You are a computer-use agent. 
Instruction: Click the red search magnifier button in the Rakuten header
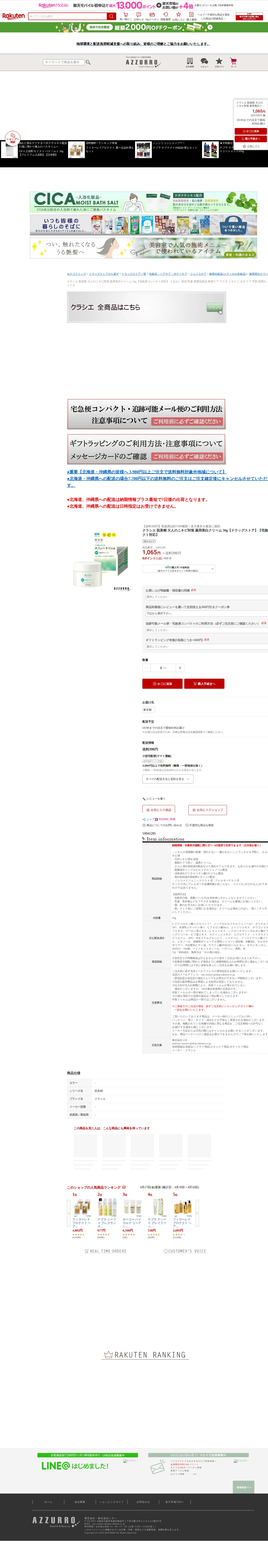pyautogui.click(x=111, y=17)
